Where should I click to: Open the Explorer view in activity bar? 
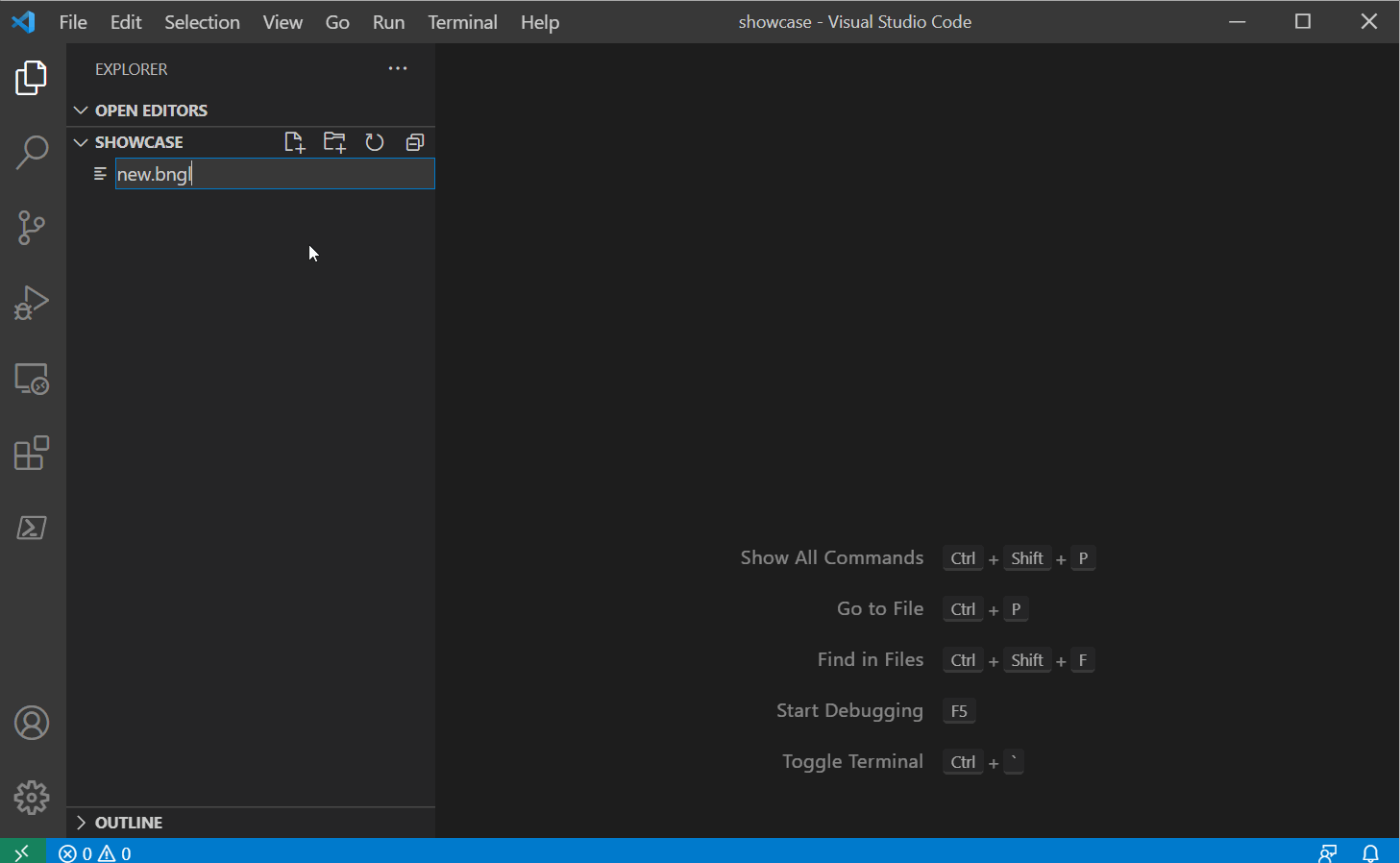click(x=32, y=78)
